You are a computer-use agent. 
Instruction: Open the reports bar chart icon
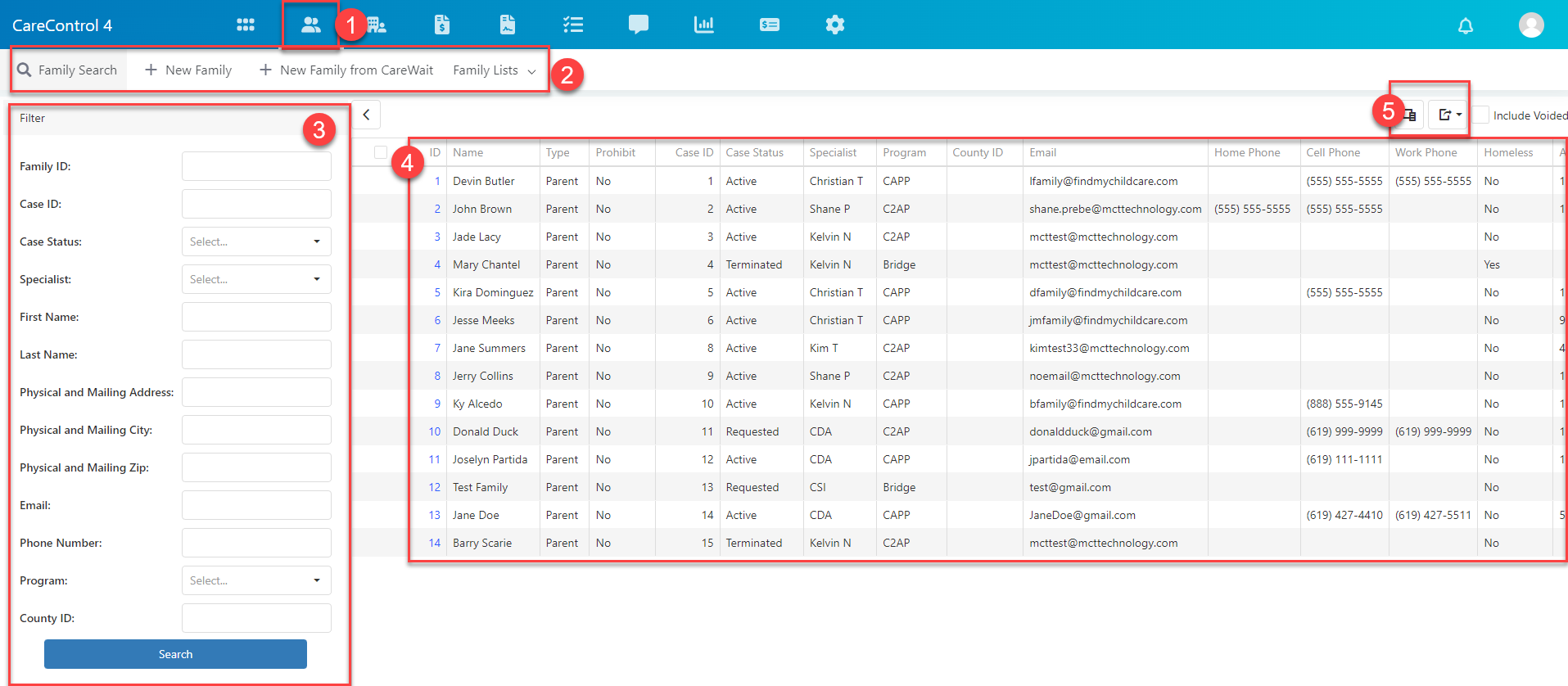[x=704, y=25]
